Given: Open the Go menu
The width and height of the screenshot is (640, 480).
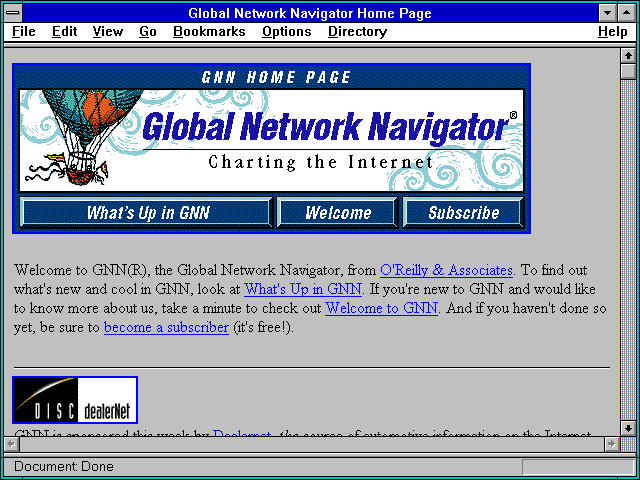Looking at the screenshot, I should click(x=147, y=32).
